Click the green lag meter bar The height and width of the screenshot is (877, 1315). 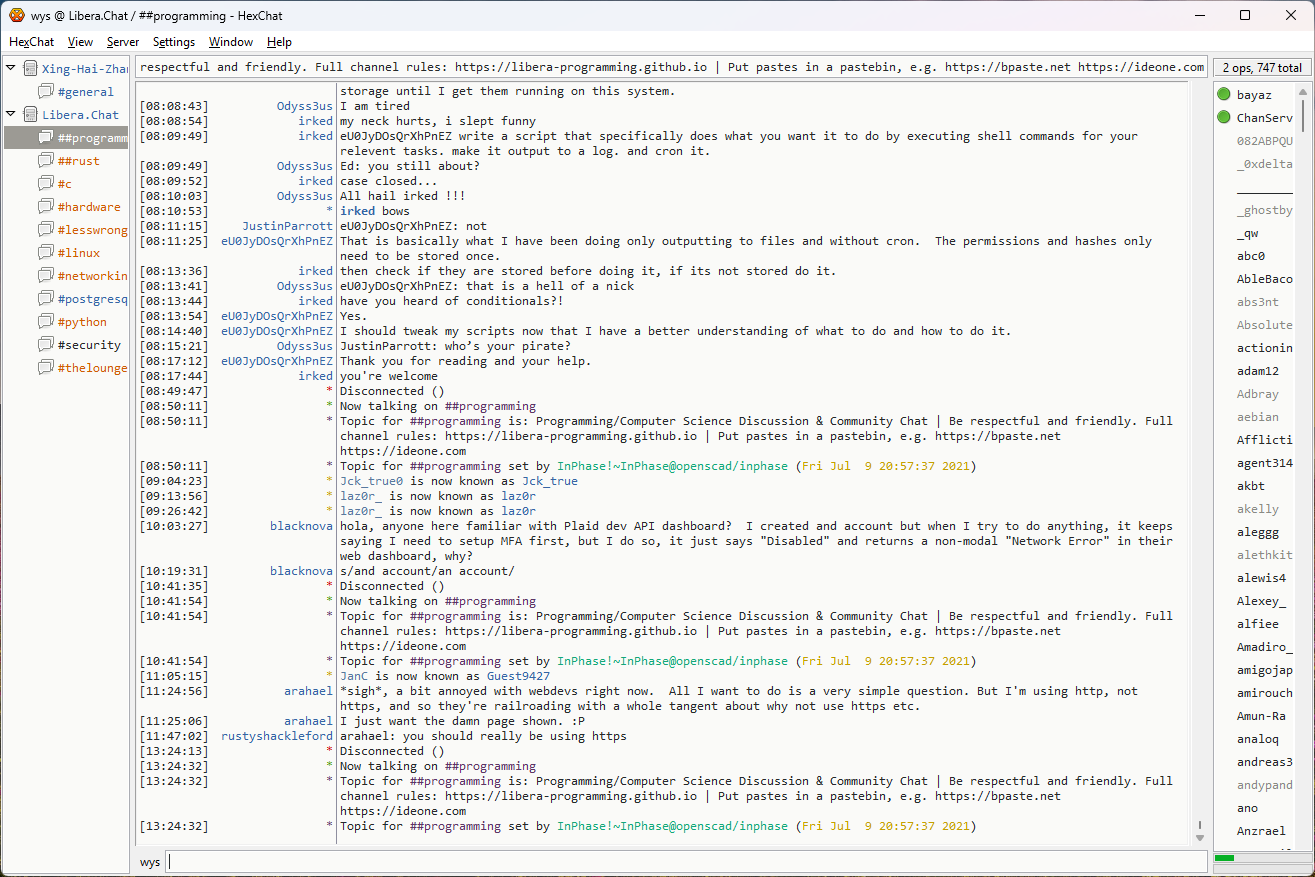1224,858
